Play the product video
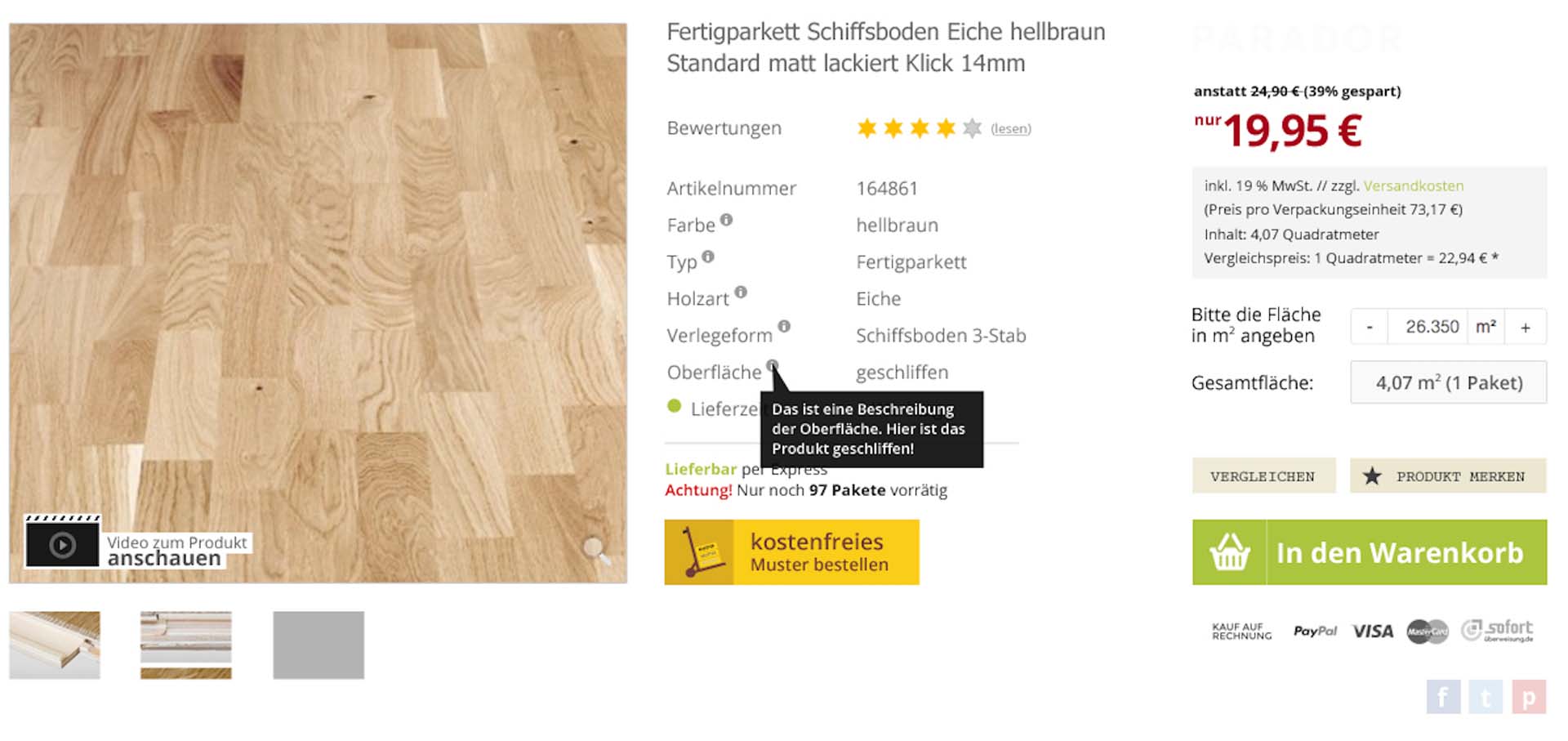This screenshot has height=741, width=1568. coord(63,542)
